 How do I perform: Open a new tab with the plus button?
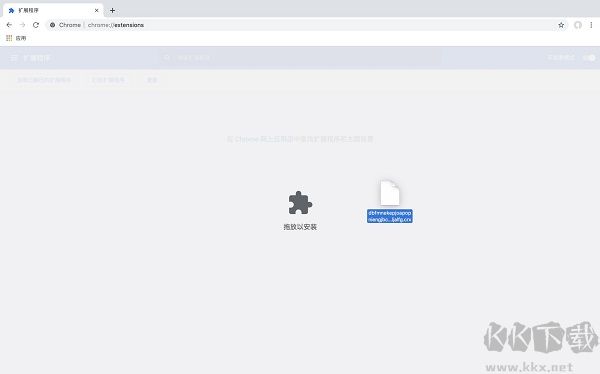coord(112,10)
